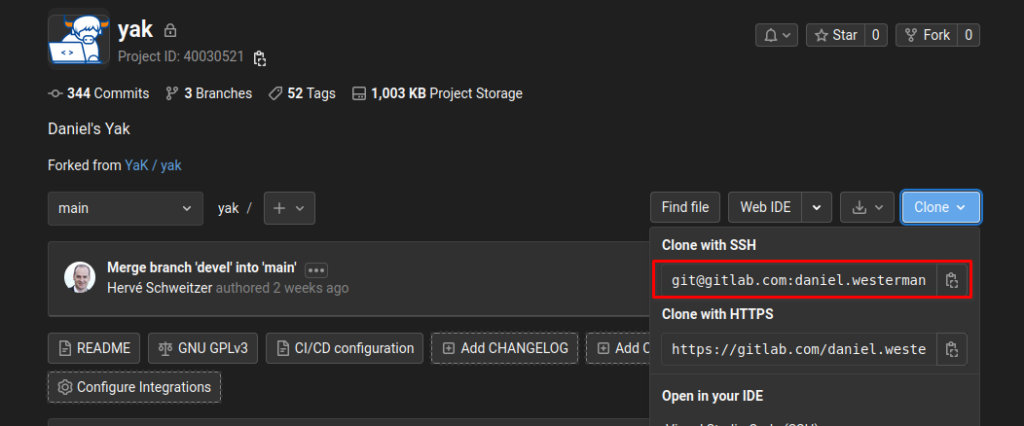Open the README file button

coord(94,348)
